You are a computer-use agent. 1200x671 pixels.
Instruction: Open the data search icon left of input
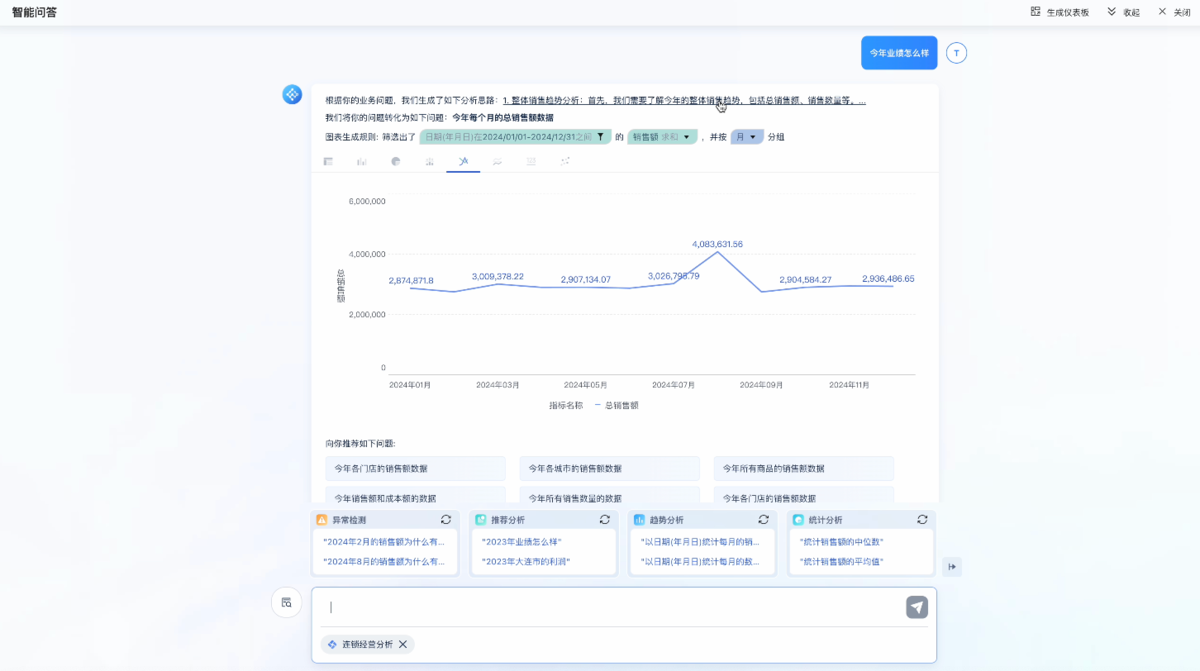[x=286, y=602]
